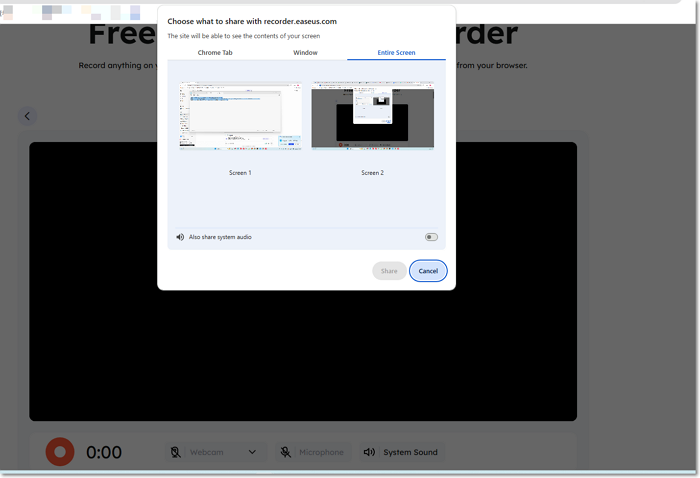The height and width of the screenshot is (478, 700).
Task: Go back using the left chevron button
Action: coord(27,116)
